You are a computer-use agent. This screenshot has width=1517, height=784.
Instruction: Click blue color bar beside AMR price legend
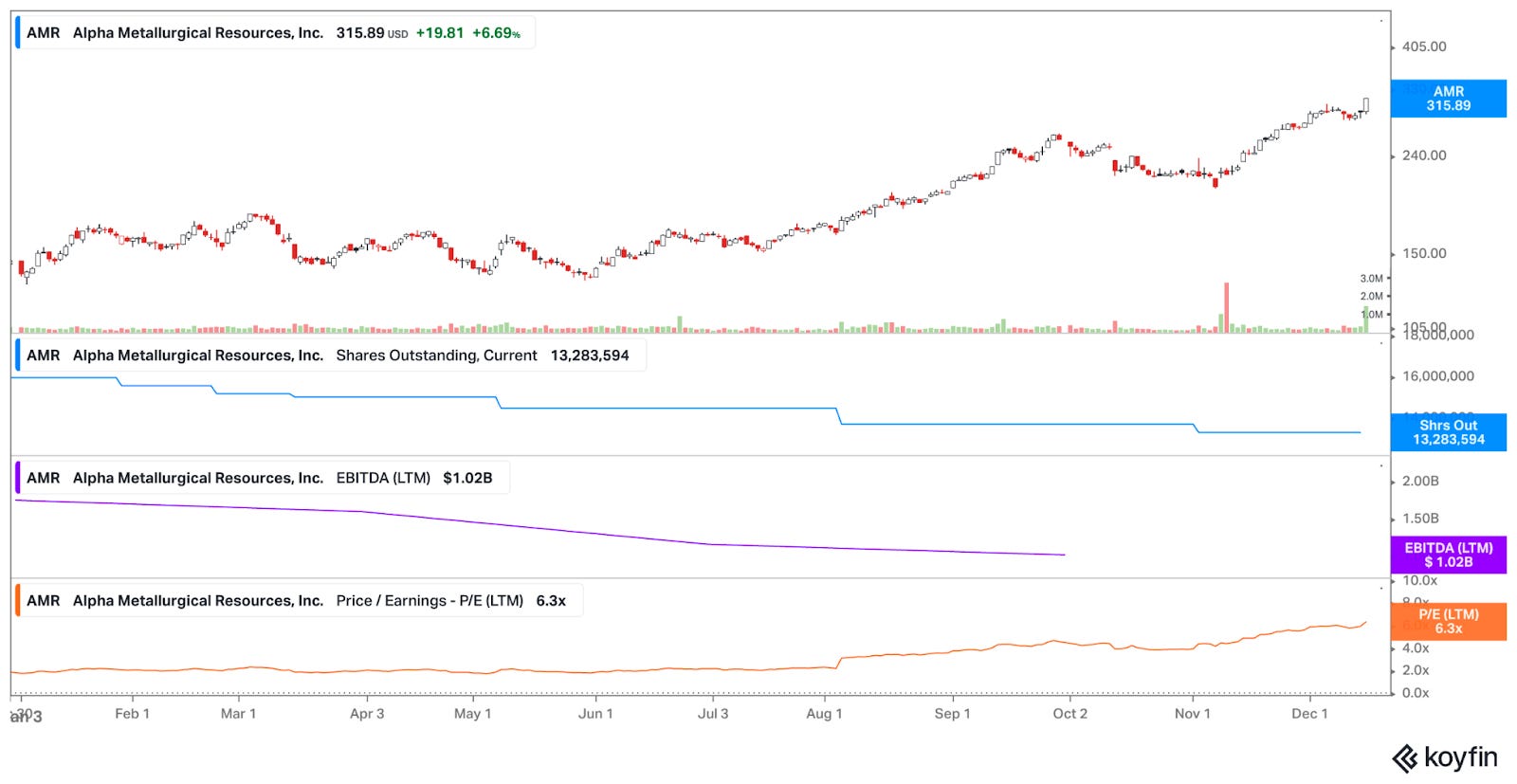click(x=17, y=33)
